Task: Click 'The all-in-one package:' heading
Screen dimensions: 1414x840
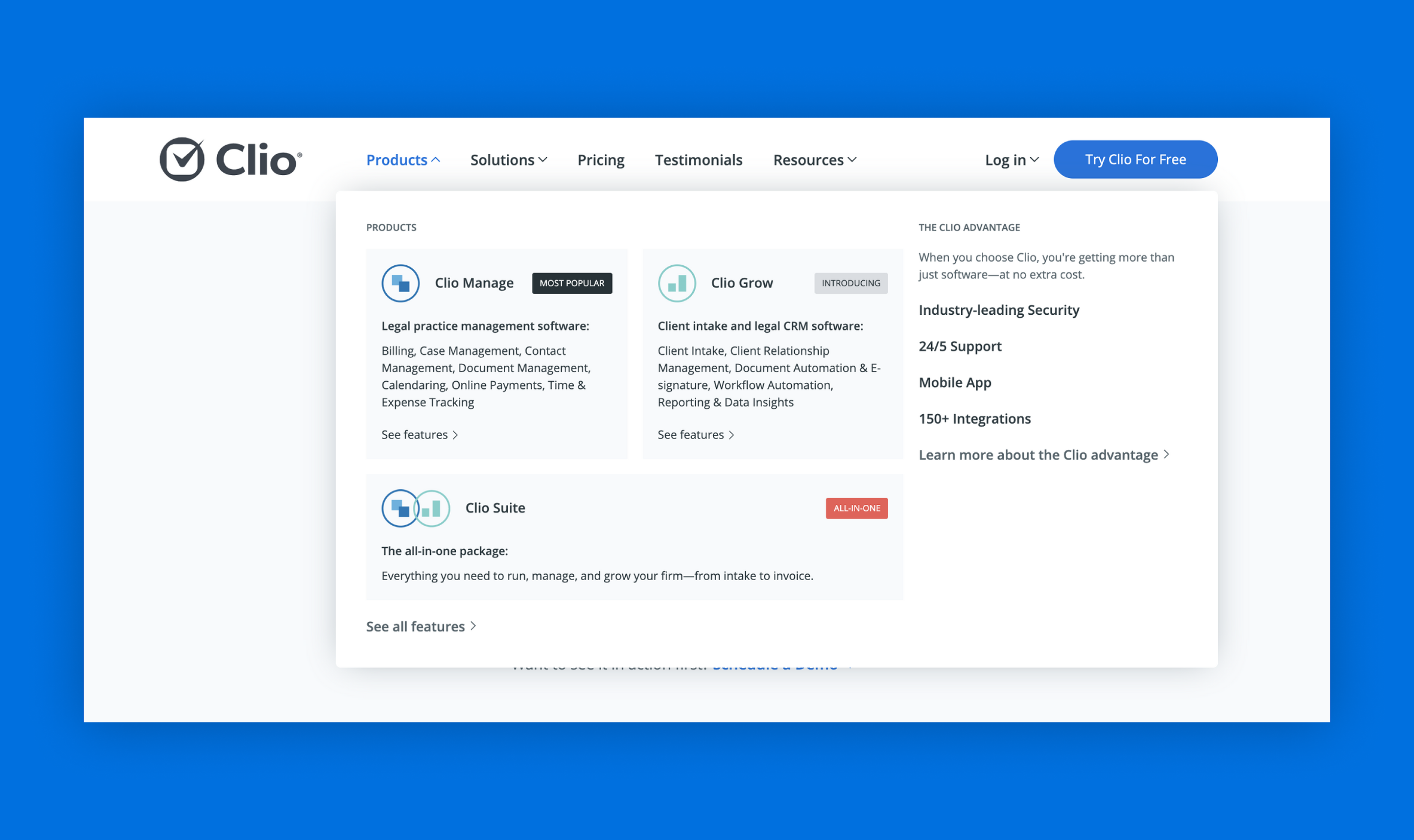Action: coord(444,551)
